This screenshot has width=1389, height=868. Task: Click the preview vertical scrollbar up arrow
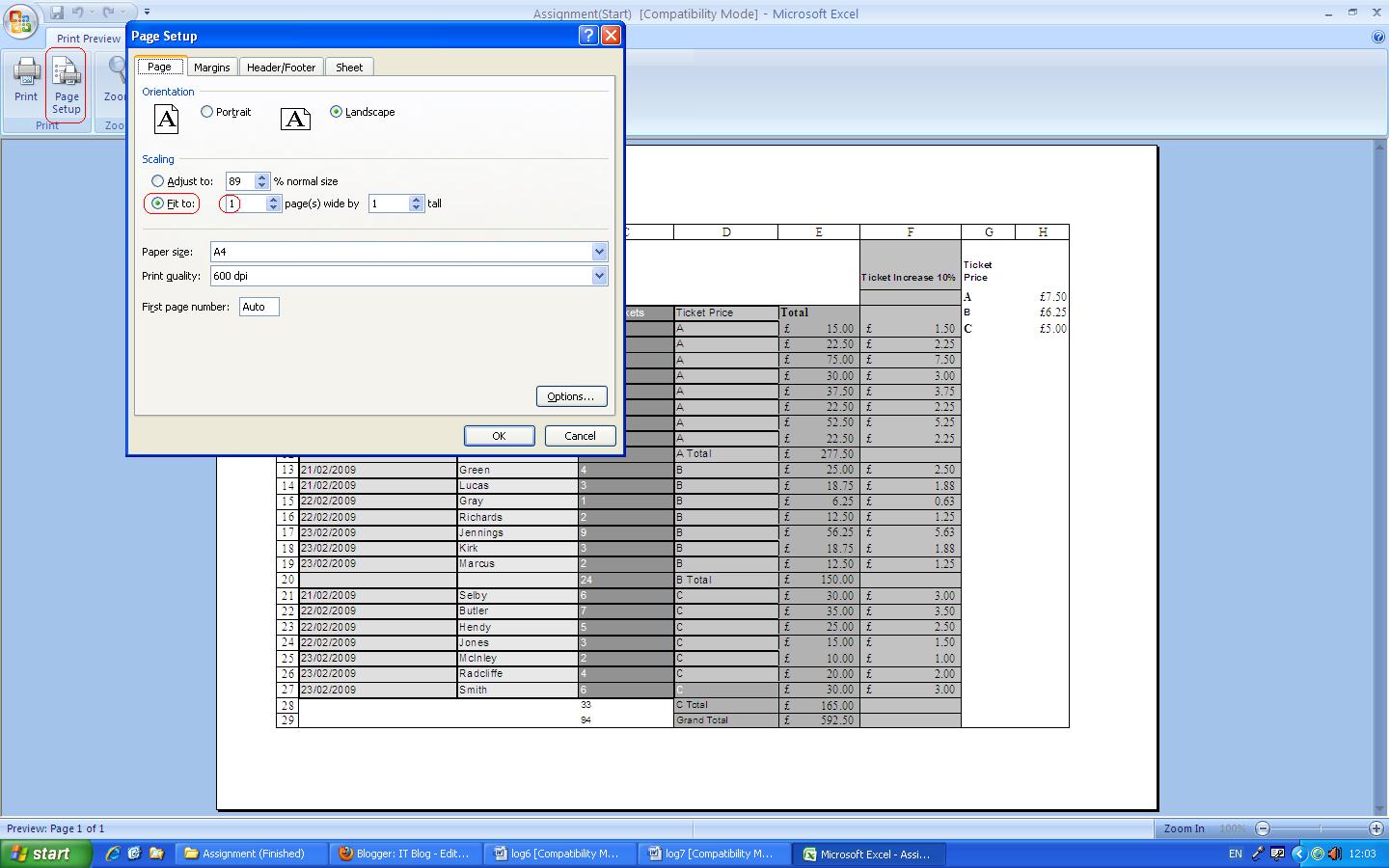point(1379,147)
